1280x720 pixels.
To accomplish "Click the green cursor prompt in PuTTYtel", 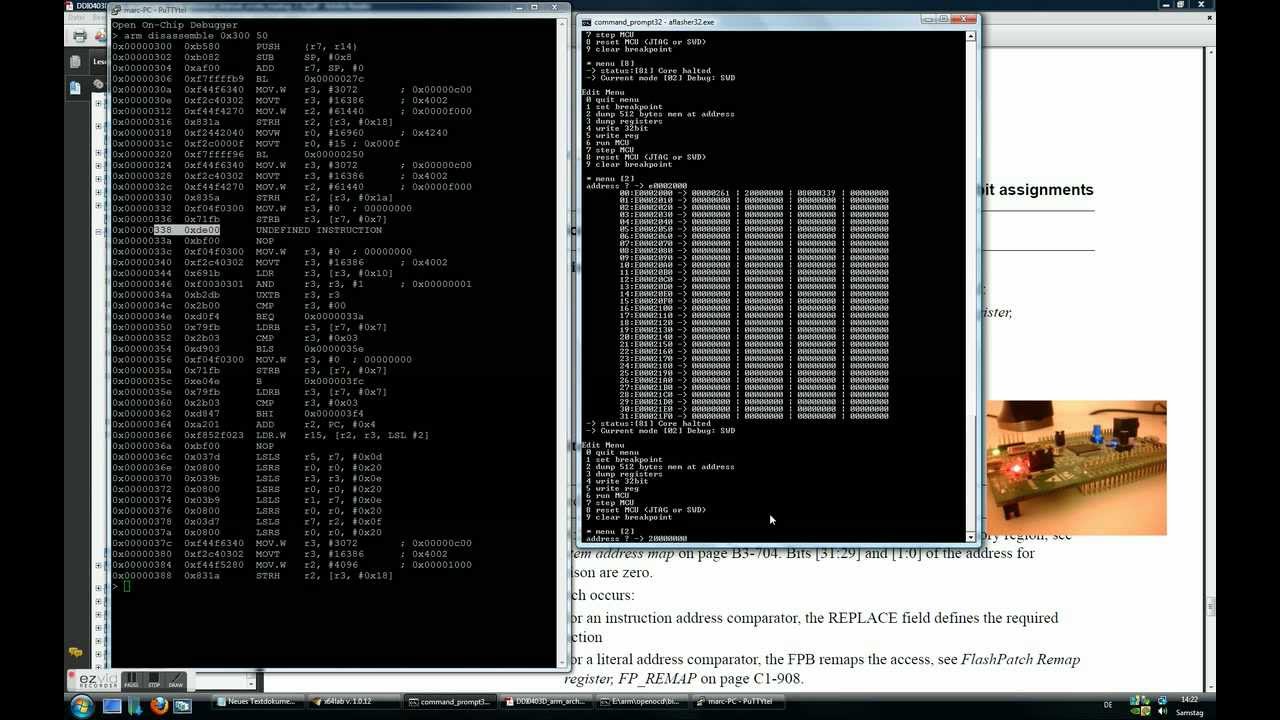I will click(x=126, y=586).
